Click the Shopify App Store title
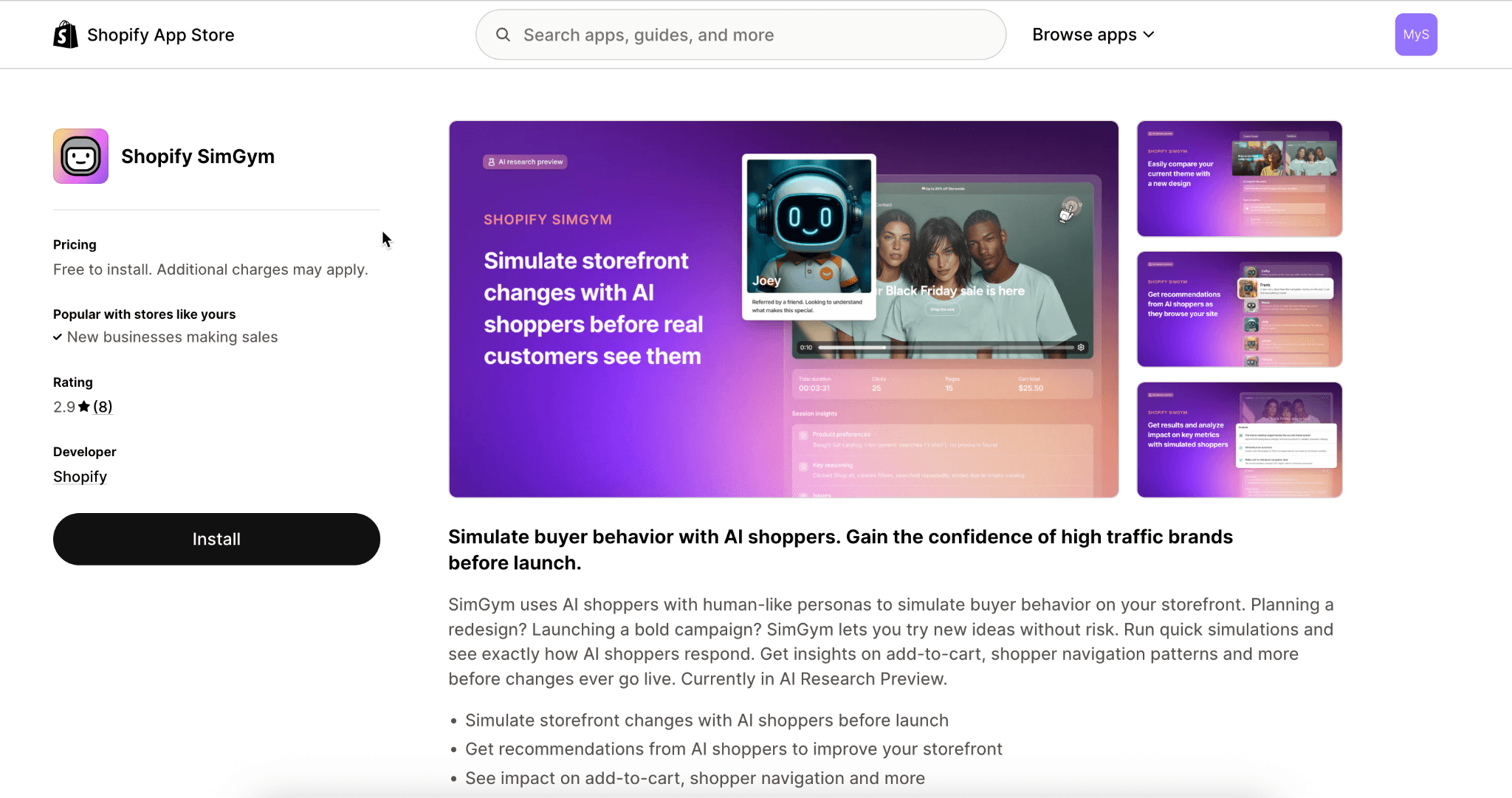Viewport: 1512px width, 798px height. coord(160,35)
